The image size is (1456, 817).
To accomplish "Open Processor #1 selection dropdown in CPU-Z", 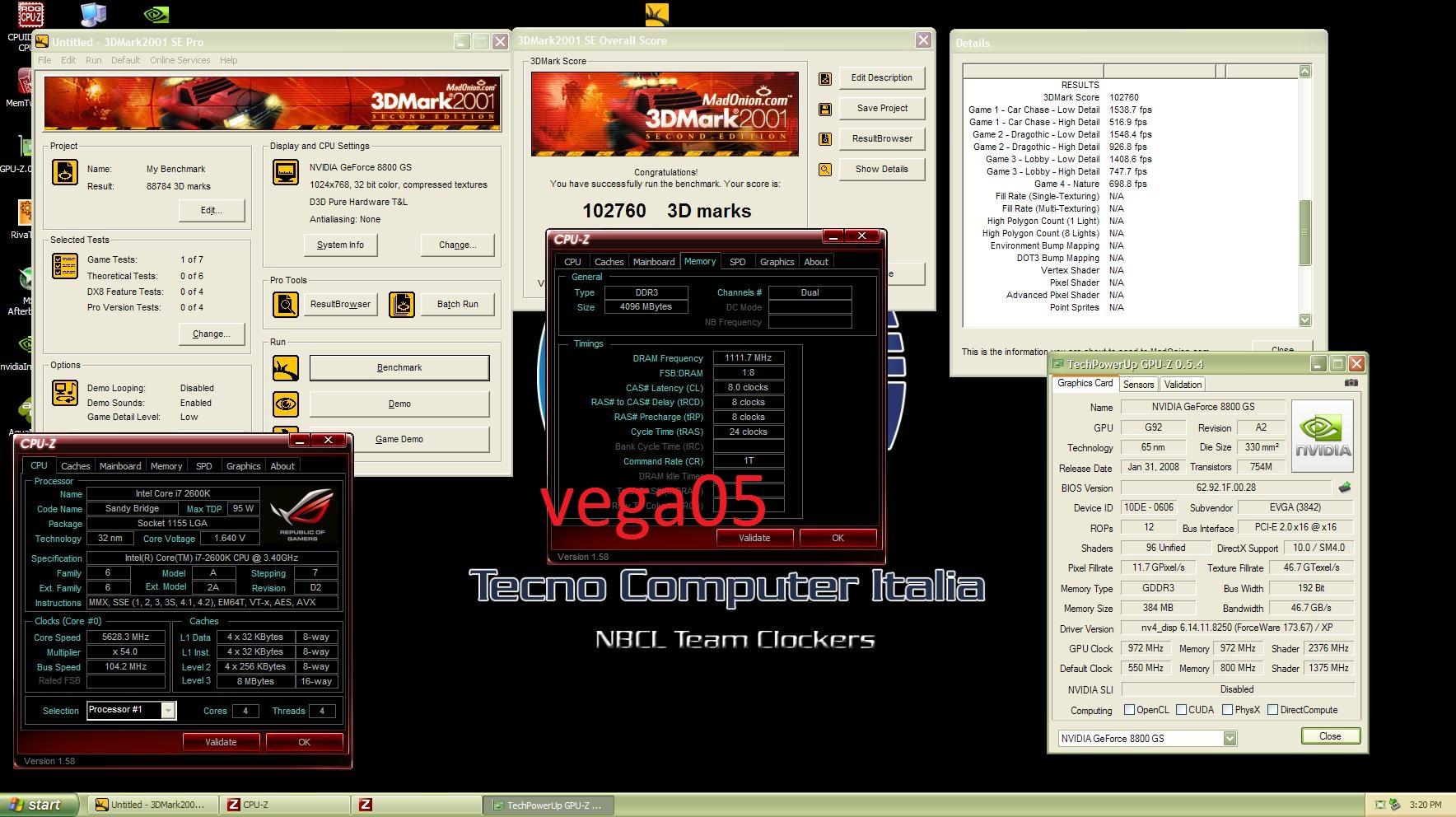I will [168, 711].
